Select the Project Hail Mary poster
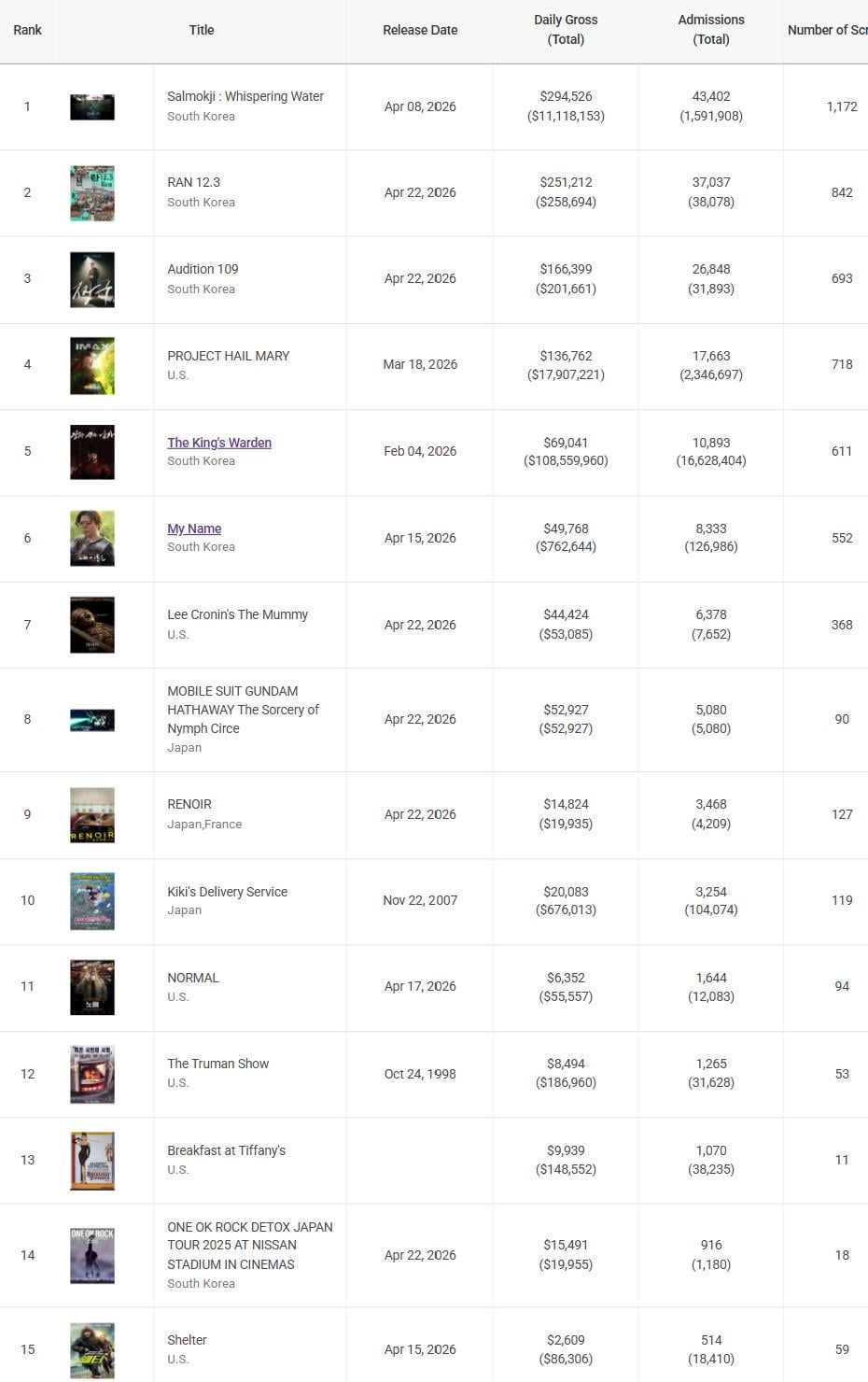The width and height of the screenshot is (868, 1382). 92,365
